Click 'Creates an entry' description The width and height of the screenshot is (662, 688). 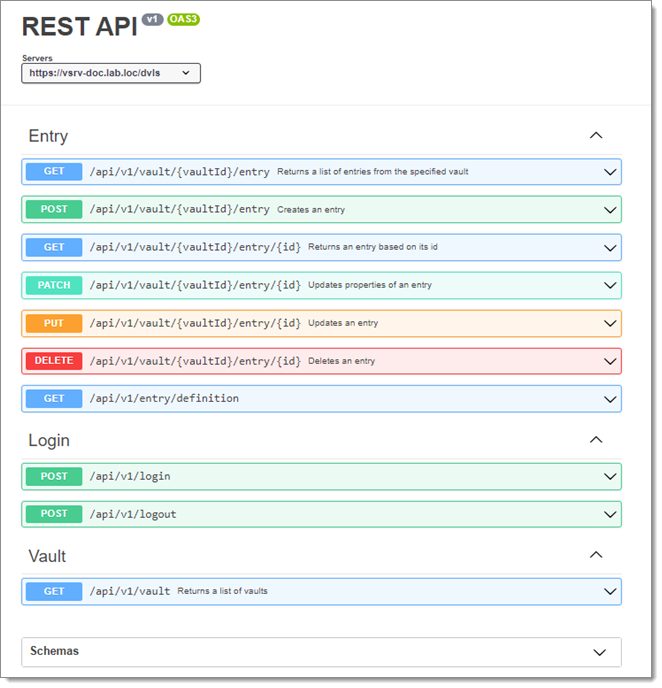tap(311, 210)
